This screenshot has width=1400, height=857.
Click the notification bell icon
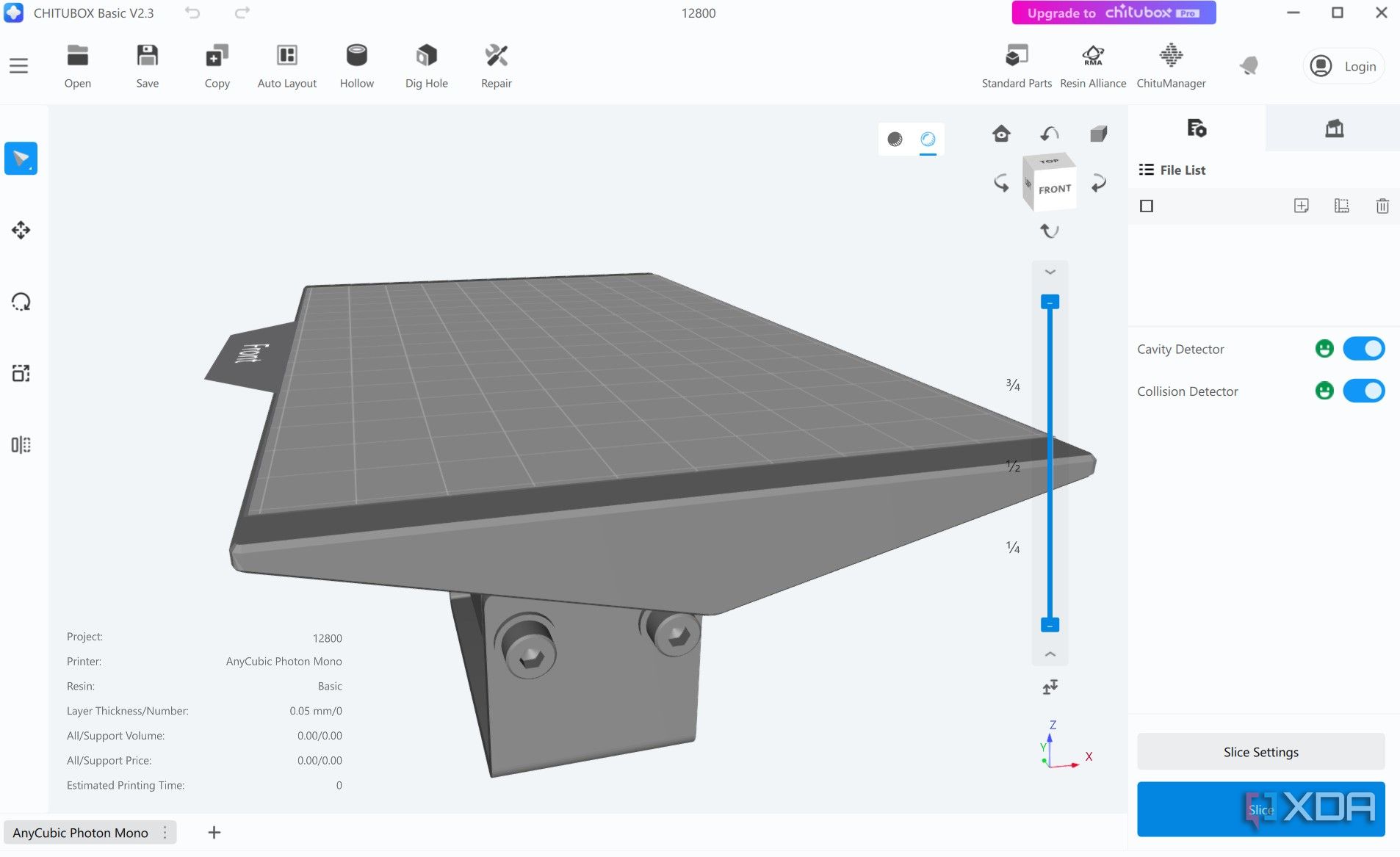click(x=1249, y=66)
